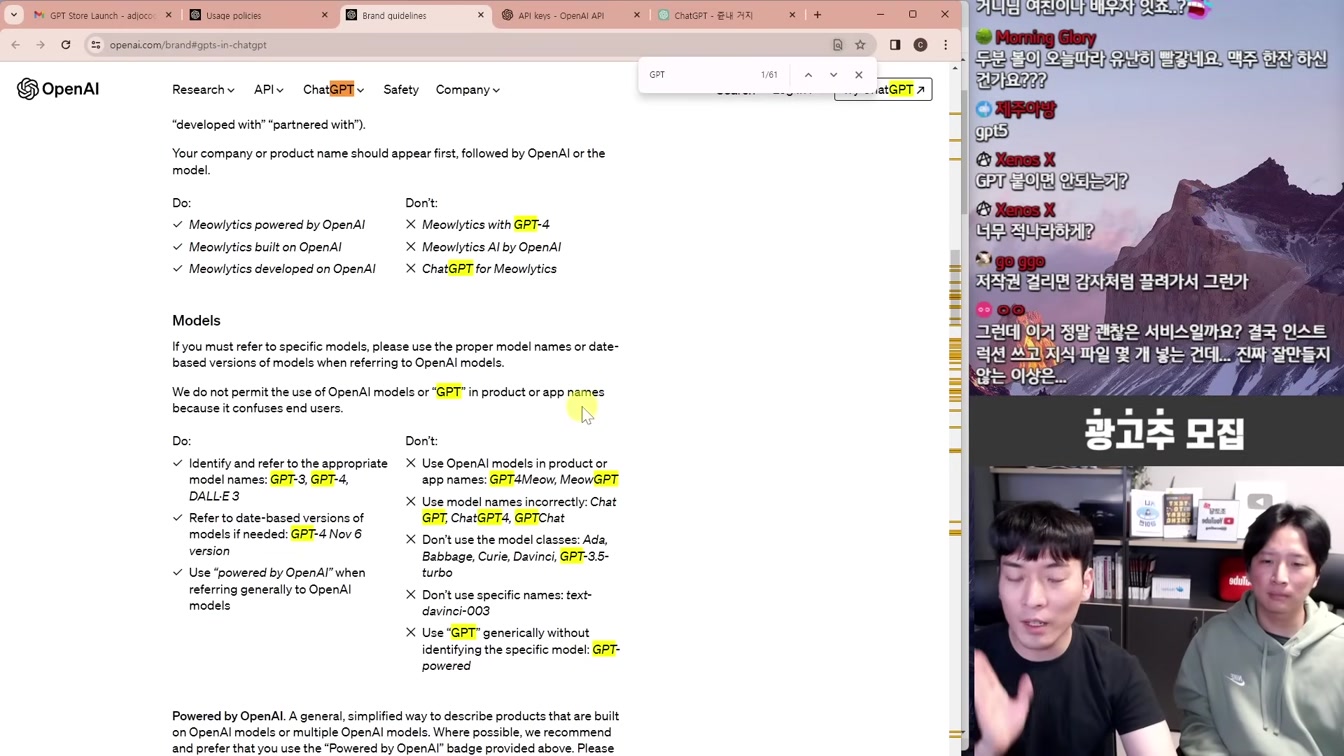The image size is (1344, 756).
Task: Select the Brand guidelines tab
Action: coord(414,15)
